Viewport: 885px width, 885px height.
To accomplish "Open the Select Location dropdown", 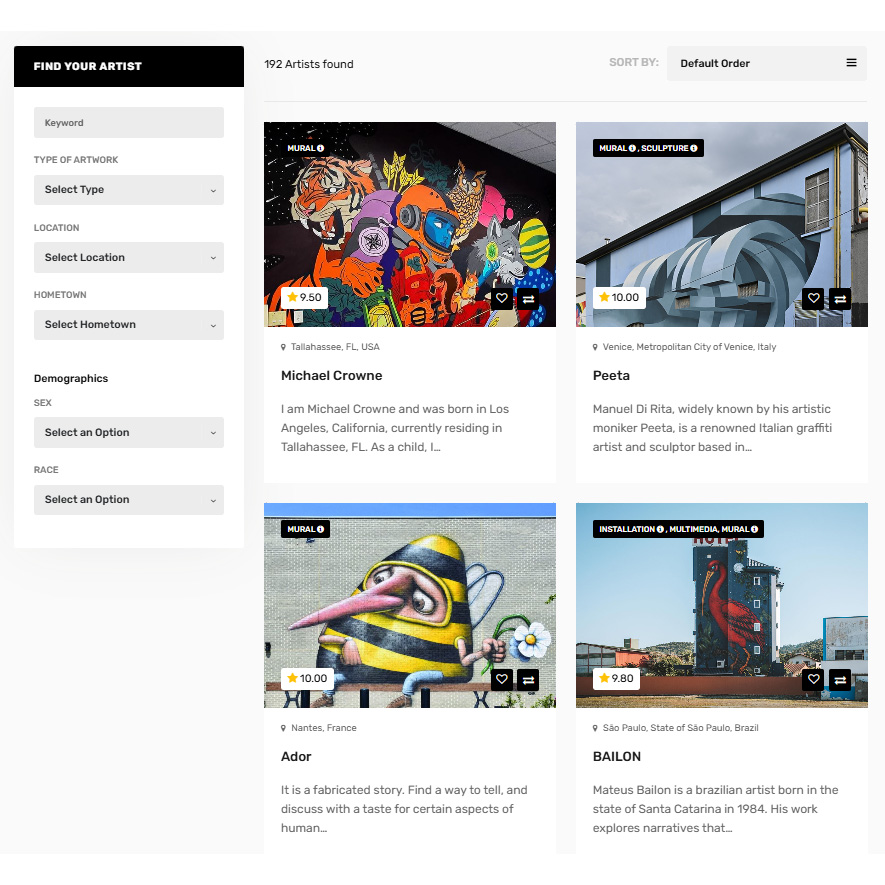I will (129, 257).
